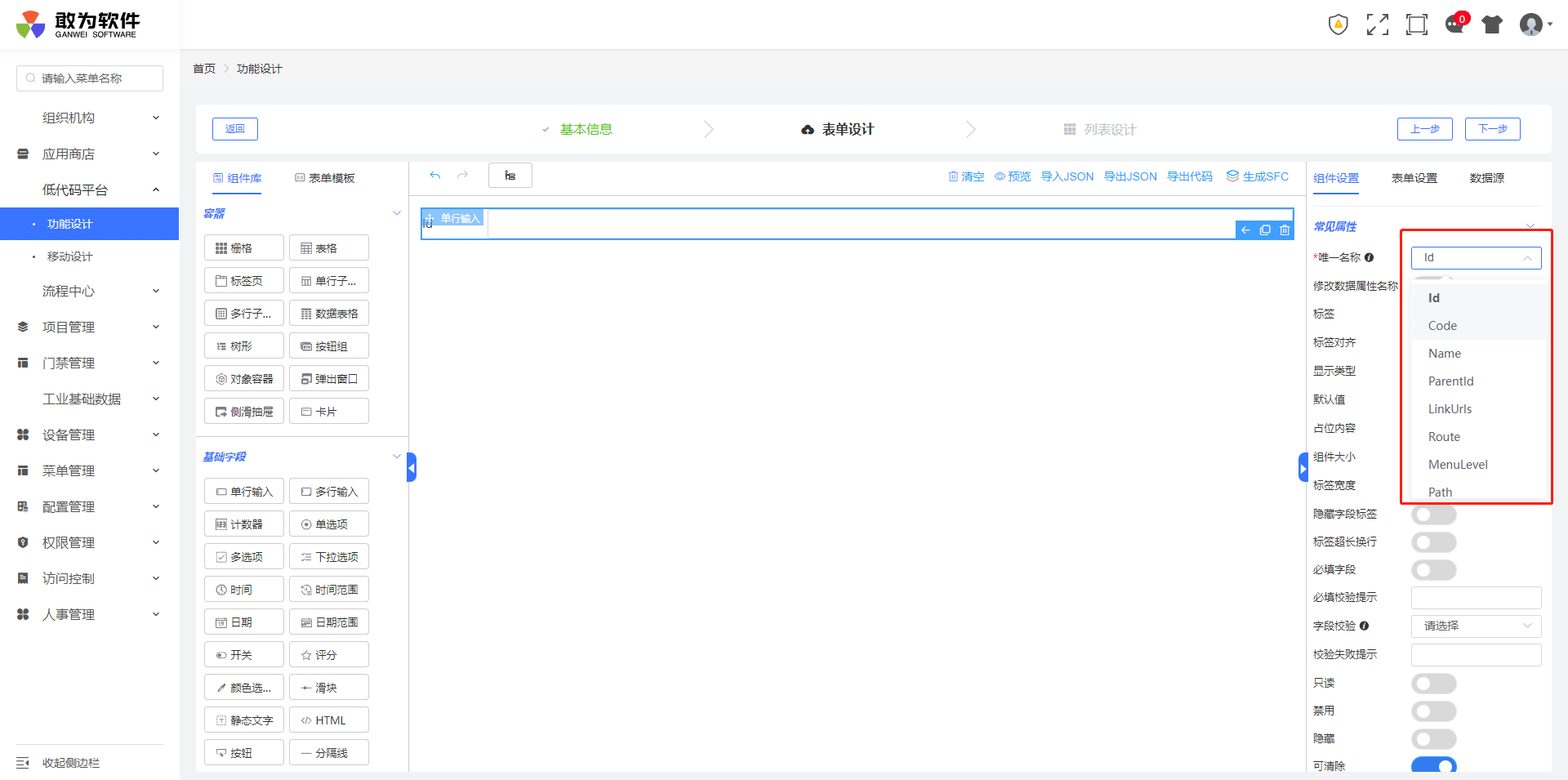This screenshot has width=1568, height=780.
Task: Add the 标签页 tabs container component
Action: (x=244, y=280)
